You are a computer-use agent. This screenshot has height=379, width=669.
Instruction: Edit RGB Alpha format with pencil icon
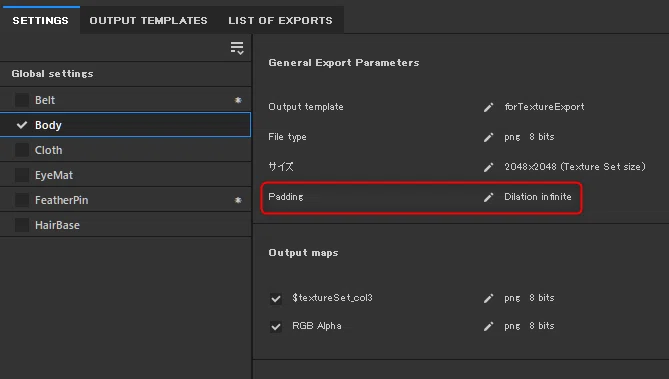pos(488,326)
